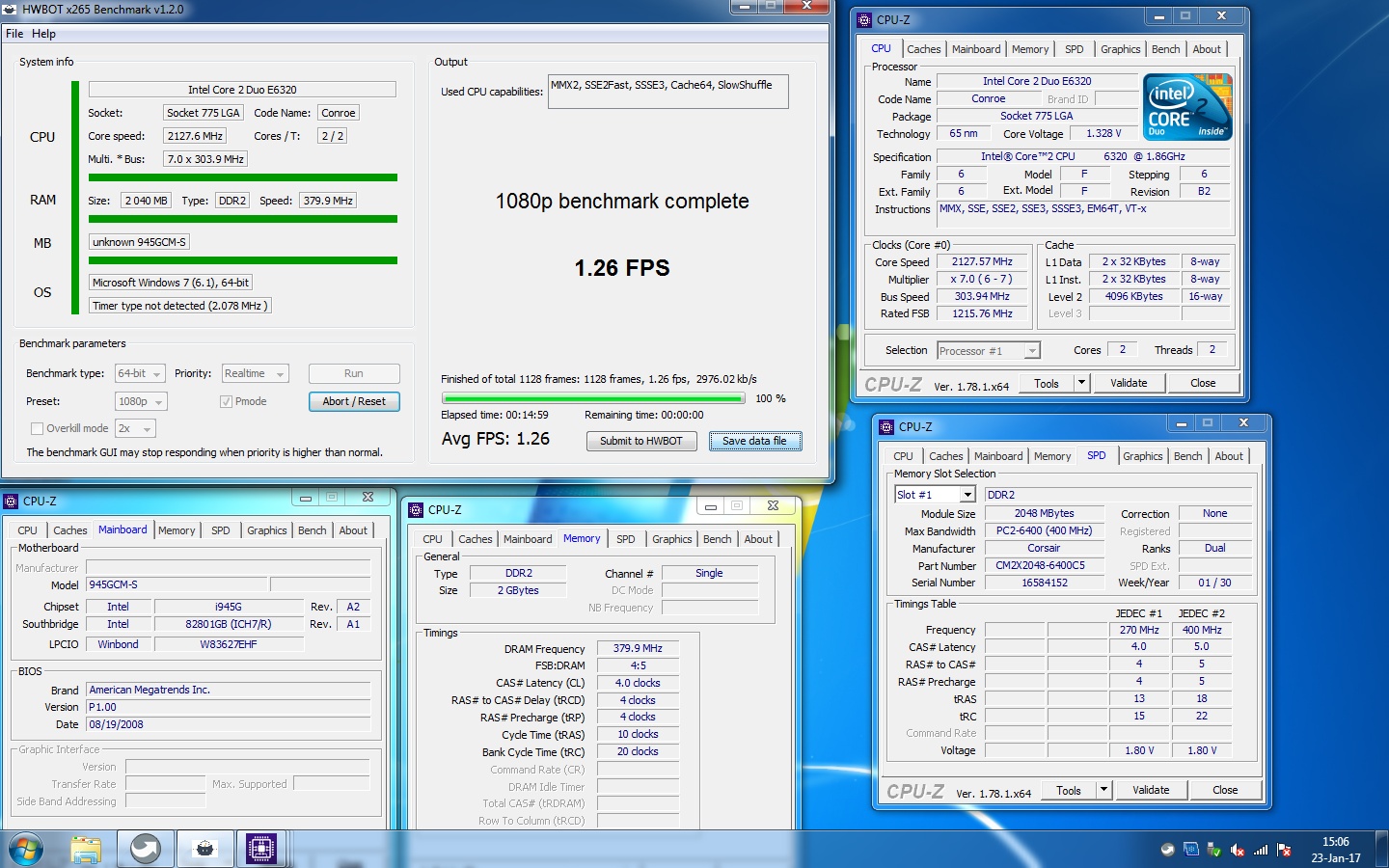Open the Benchmark type 64-bit dropdown
1389x868 pixels.
tap(140, 373)
